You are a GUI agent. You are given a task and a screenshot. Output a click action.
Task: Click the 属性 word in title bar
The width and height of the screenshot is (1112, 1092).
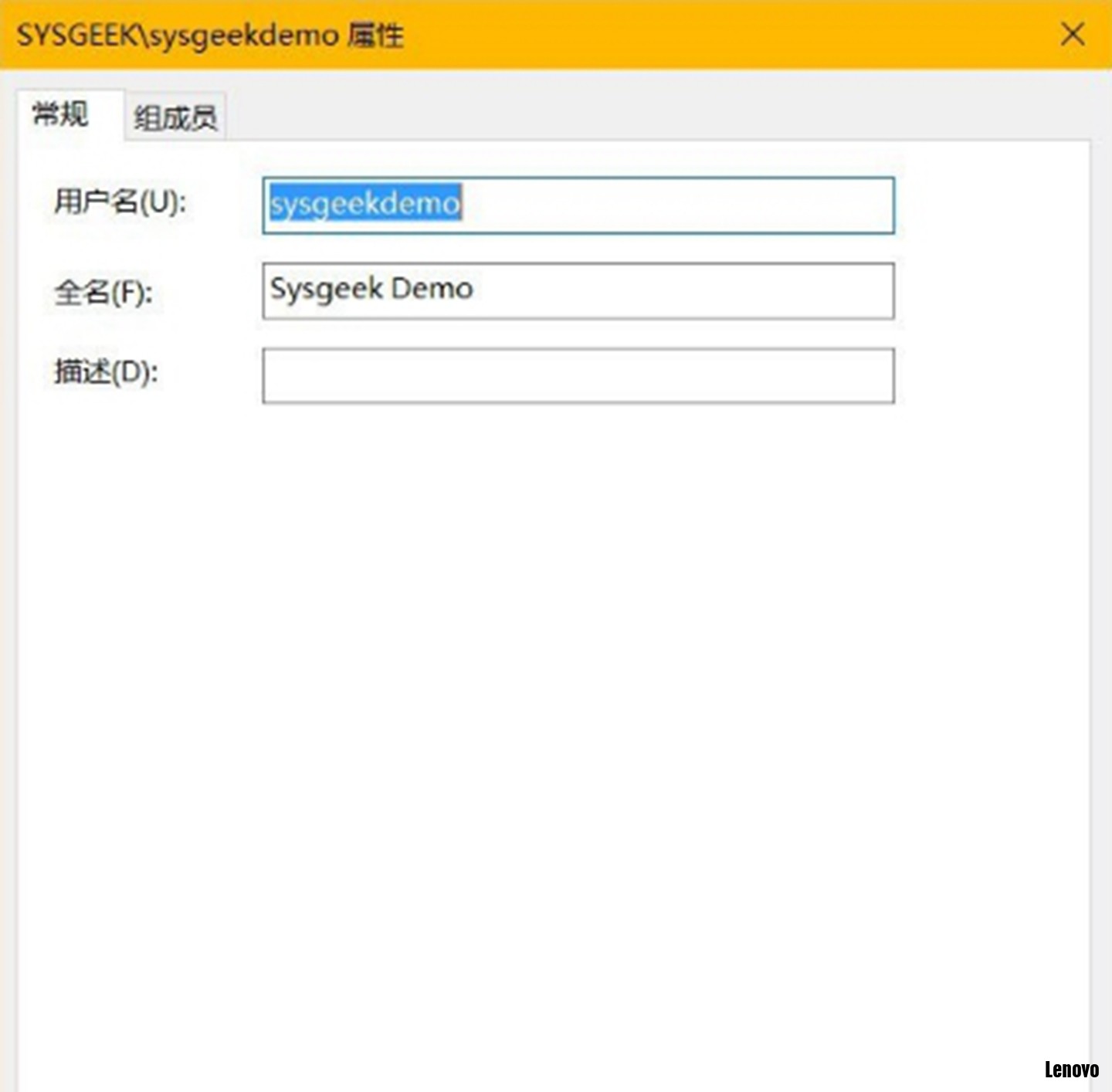(x=375, y=36)
